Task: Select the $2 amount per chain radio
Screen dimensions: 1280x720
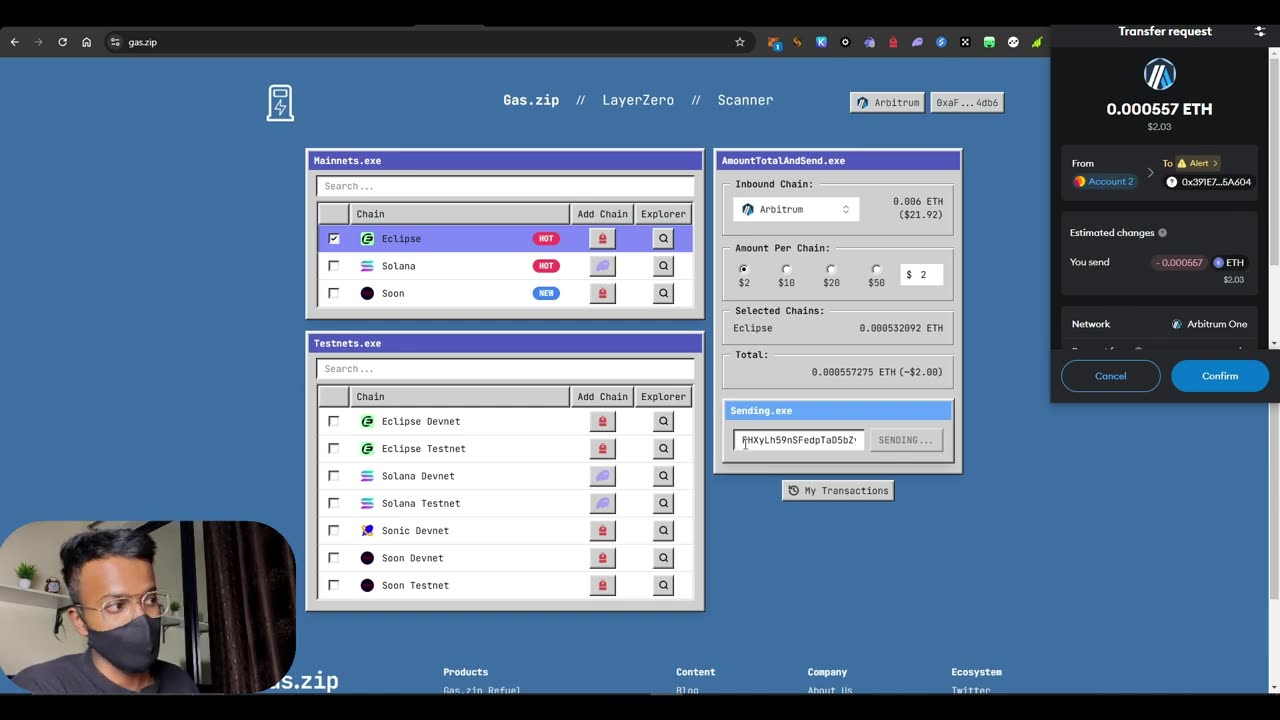Action: (743, 269)
